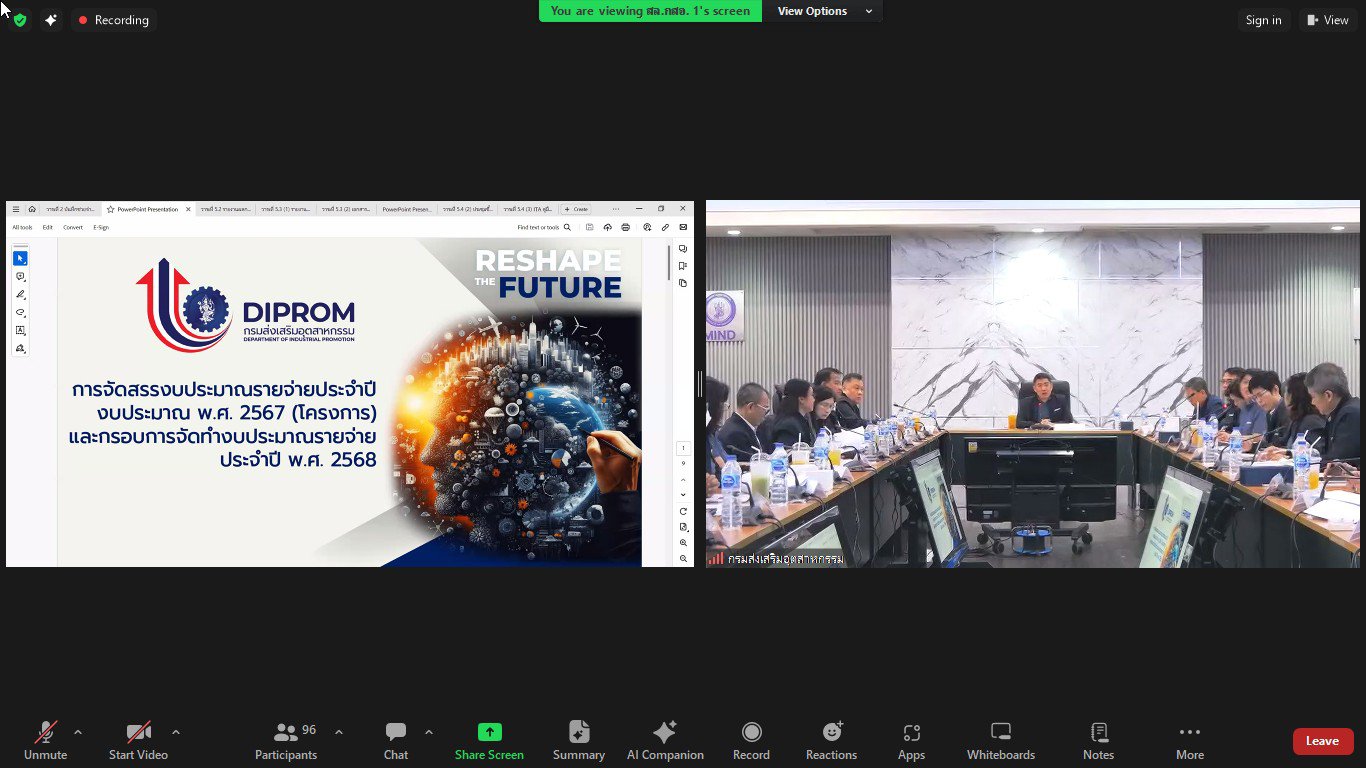Open the Reactions menu
The width and height of the screenshot is (1366, 768).
click(x=831, y=741)
